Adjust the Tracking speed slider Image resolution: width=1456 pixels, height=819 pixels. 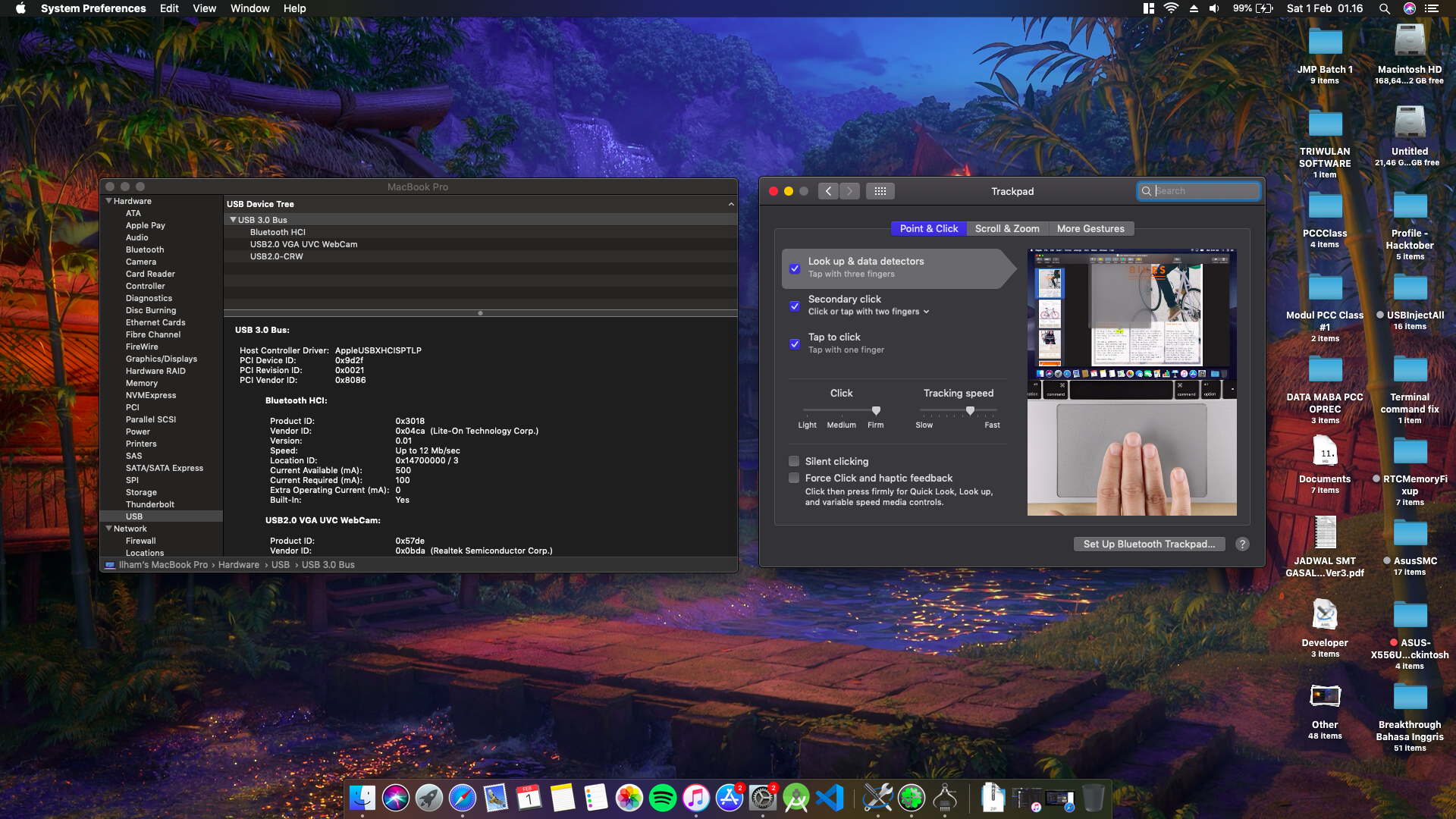point(970,411)
